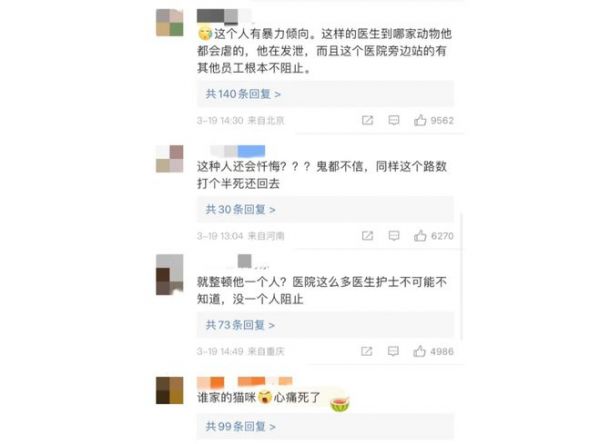This screenshot has height=444, width=600.
Task: Share the comment posted from 河南
Action: [367, 236]
